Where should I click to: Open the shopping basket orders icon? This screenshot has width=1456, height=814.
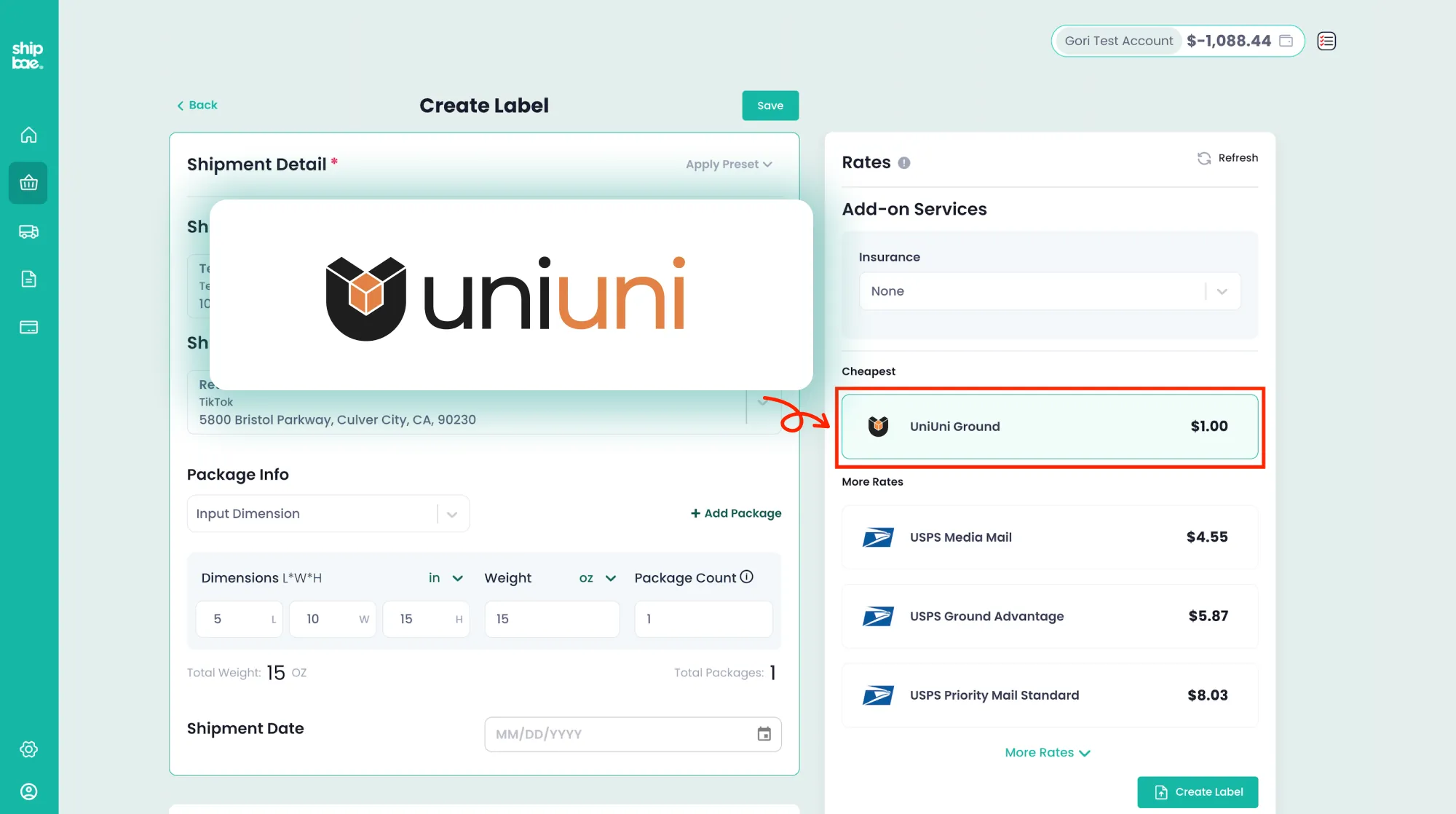coord(28,183)
